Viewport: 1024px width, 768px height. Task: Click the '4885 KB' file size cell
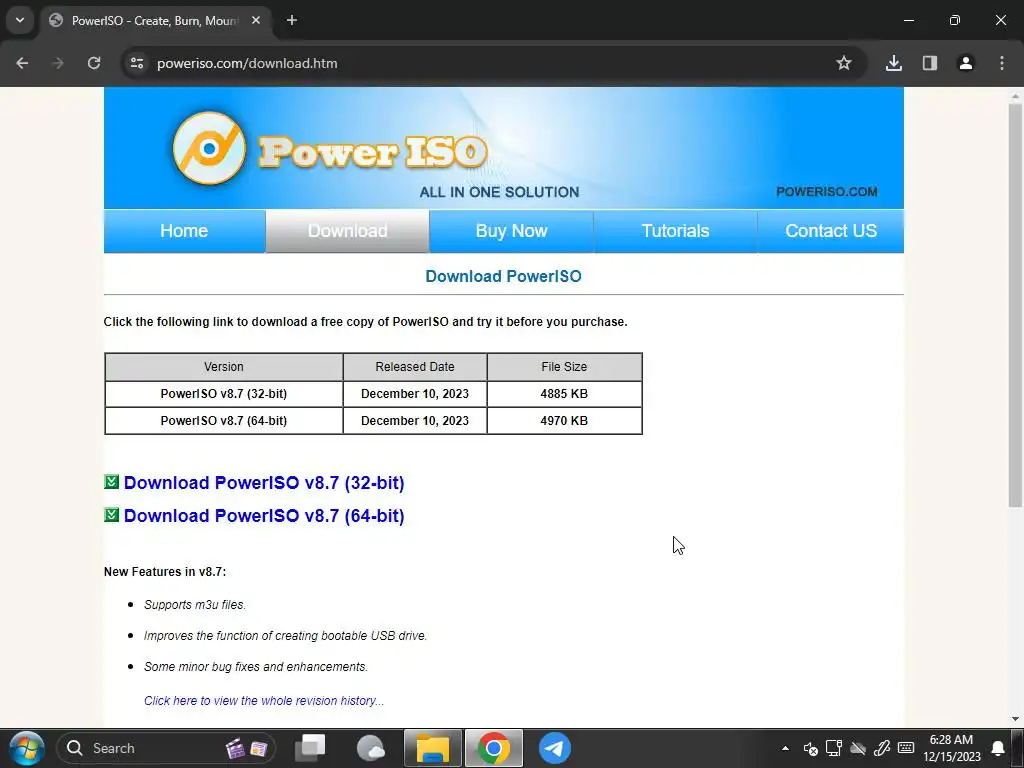(564, 394)
